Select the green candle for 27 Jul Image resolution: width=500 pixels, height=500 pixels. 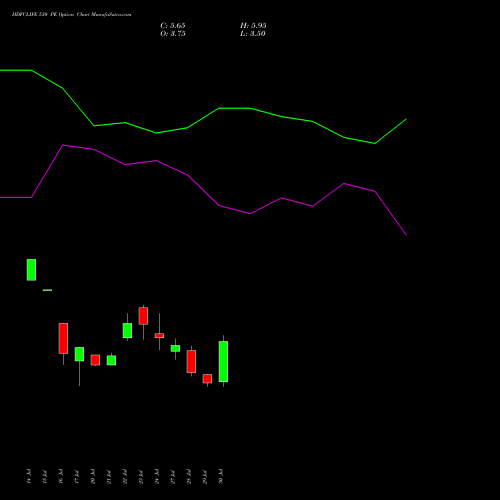[175, 348]
